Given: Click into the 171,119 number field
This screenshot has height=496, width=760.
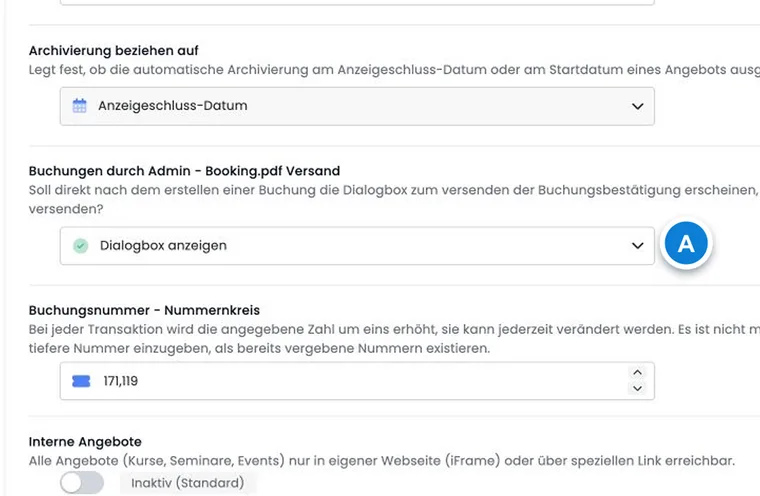Looking at the screenshot, I should click(357, 381).
